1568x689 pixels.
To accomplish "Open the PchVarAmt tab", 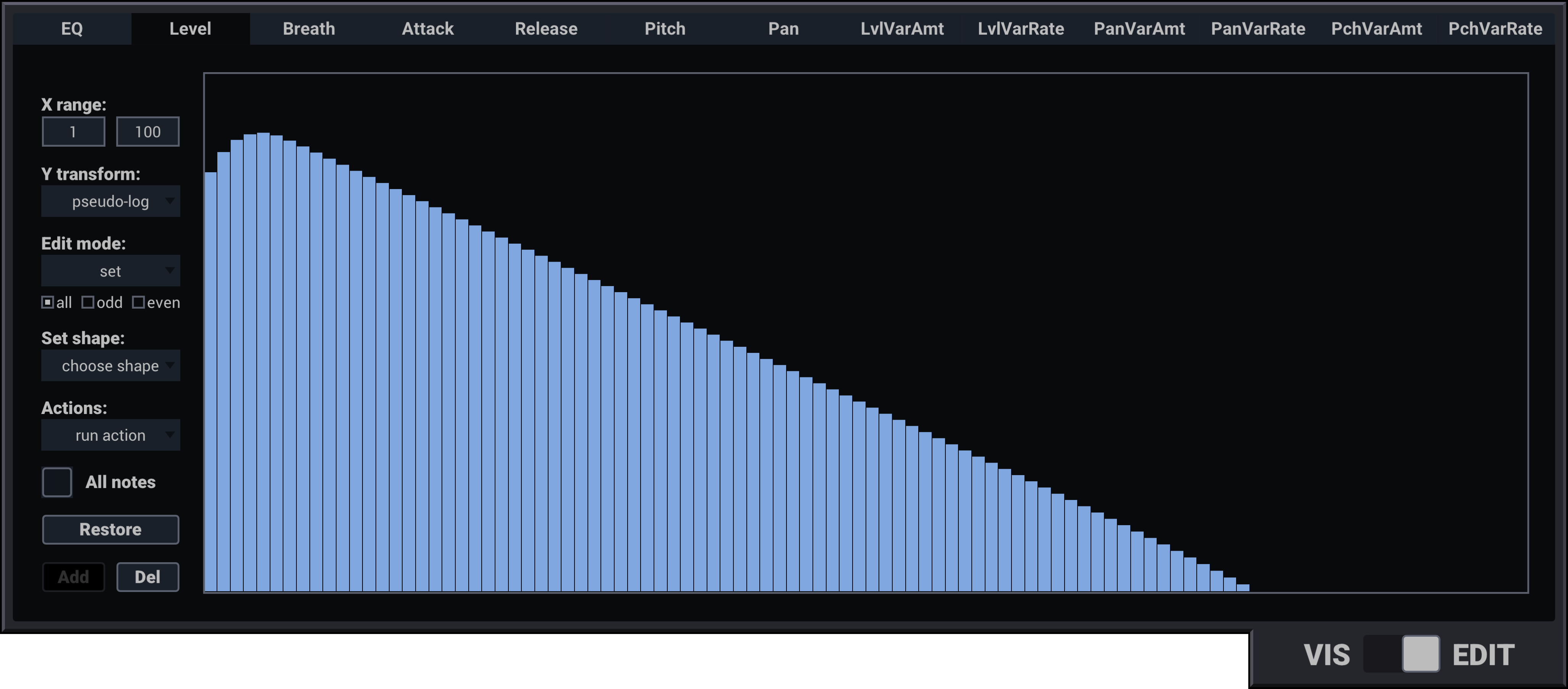I will pyautogui.click(x=1377, y=29).
